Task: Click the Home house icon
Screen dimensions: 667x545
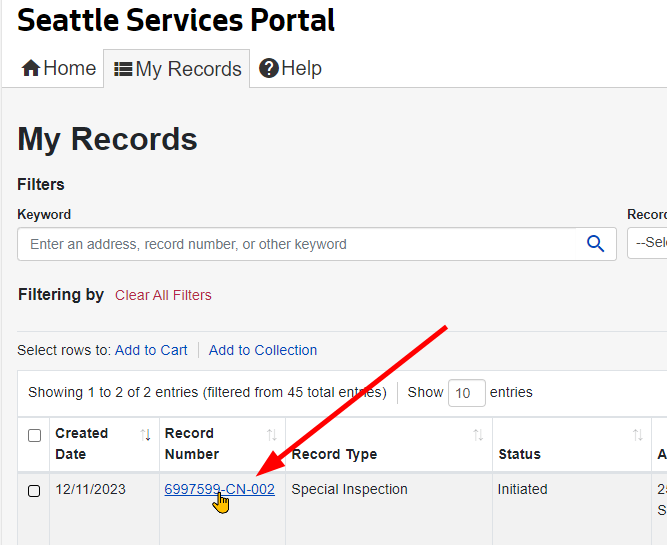Action: 31,68
